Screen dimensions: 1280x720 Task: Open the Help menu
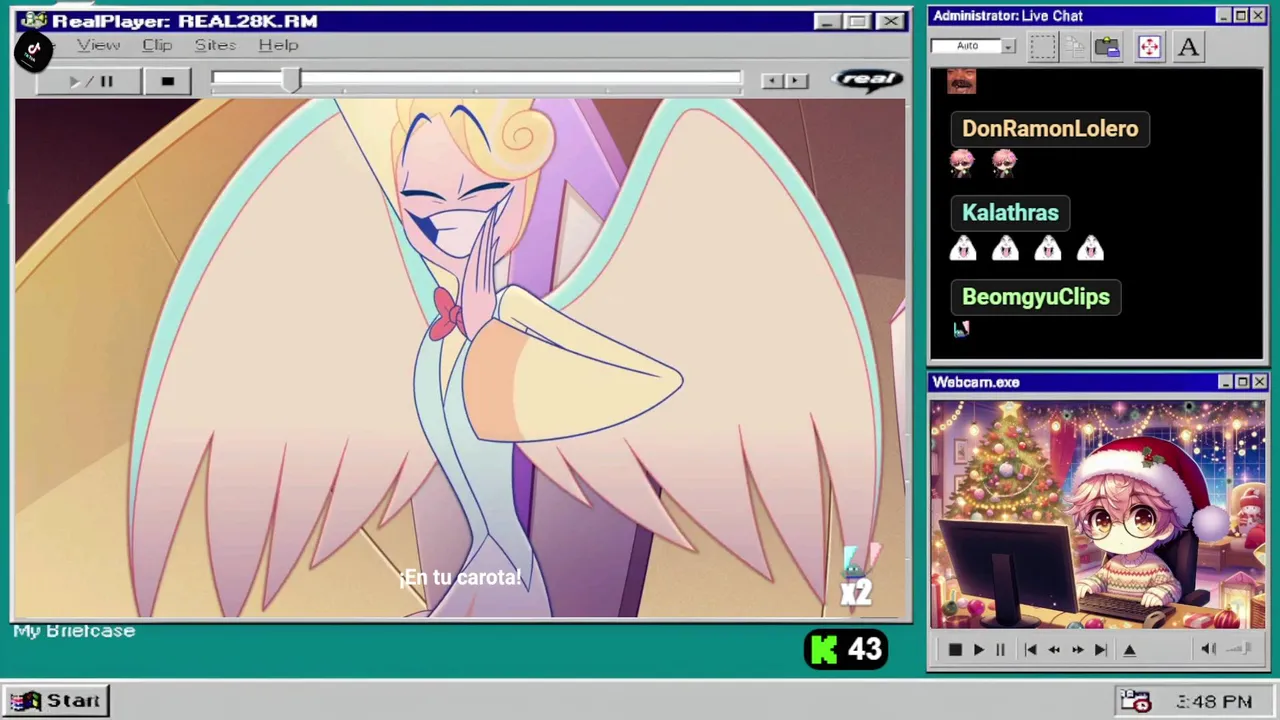point(278,45)
